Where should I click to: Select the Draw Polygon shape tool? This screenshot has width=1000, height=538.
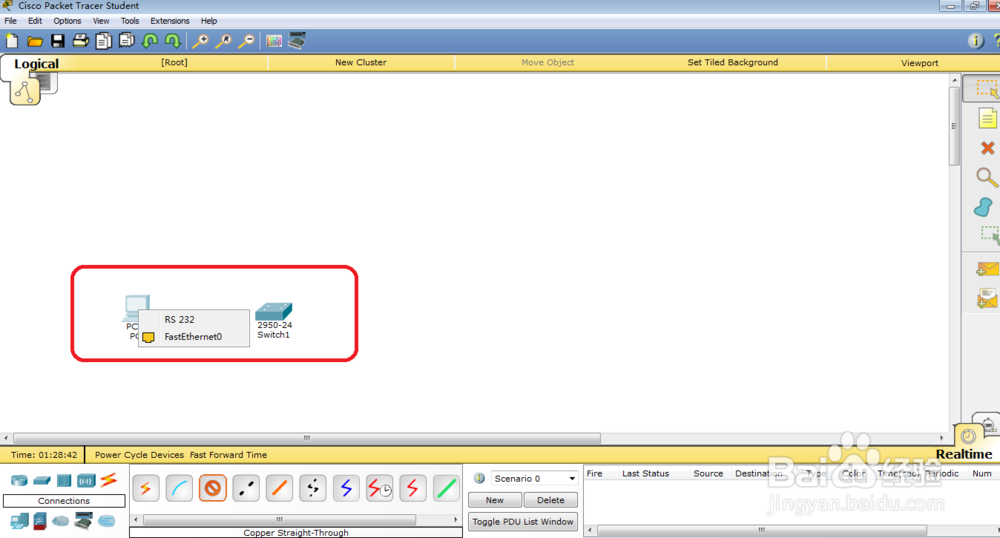tap(984, 207)
